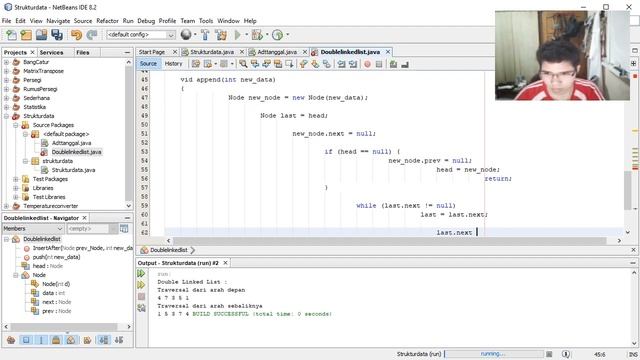Click the Save All toolbar icon

[x=57, y=35]
